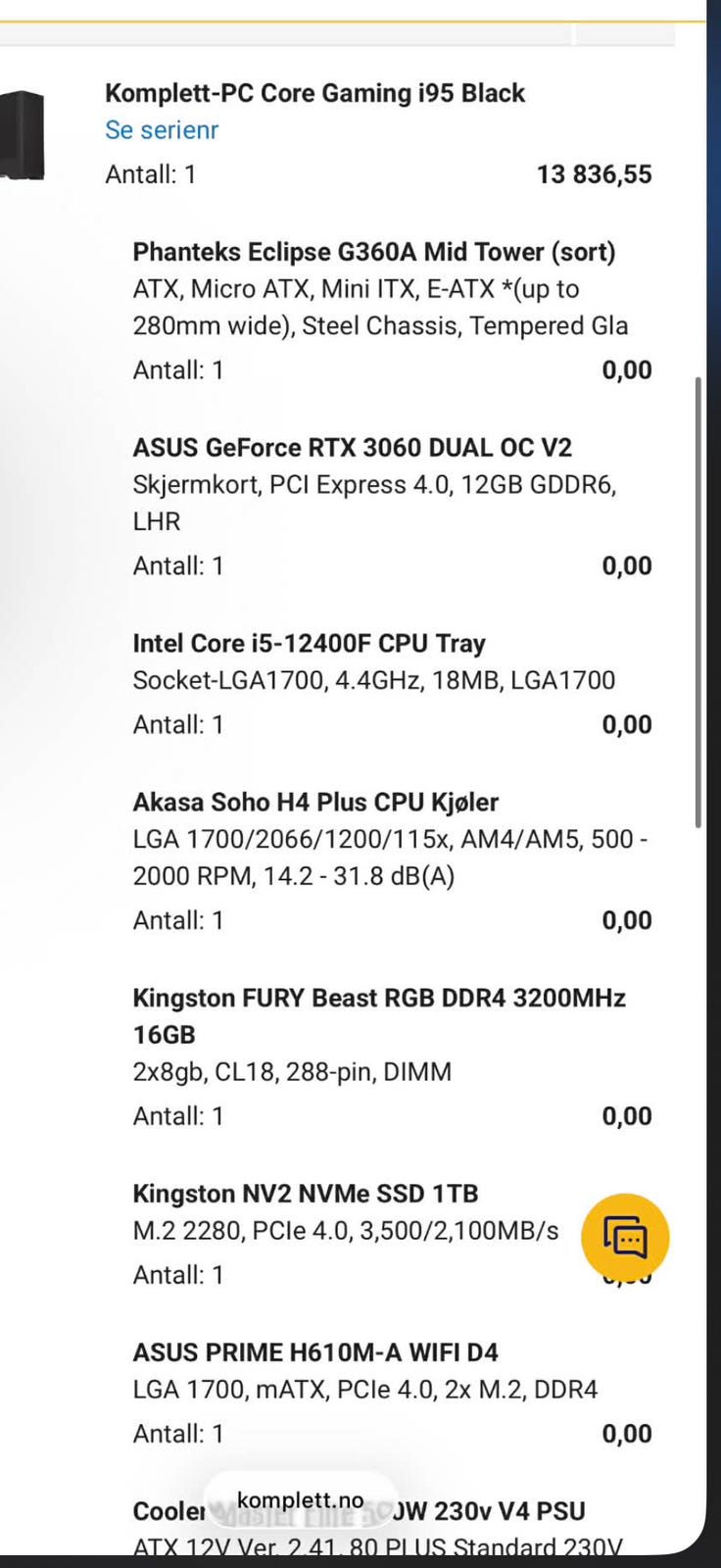
Task: Tap the komplett.no address pill
Action: coord(300,1500)
